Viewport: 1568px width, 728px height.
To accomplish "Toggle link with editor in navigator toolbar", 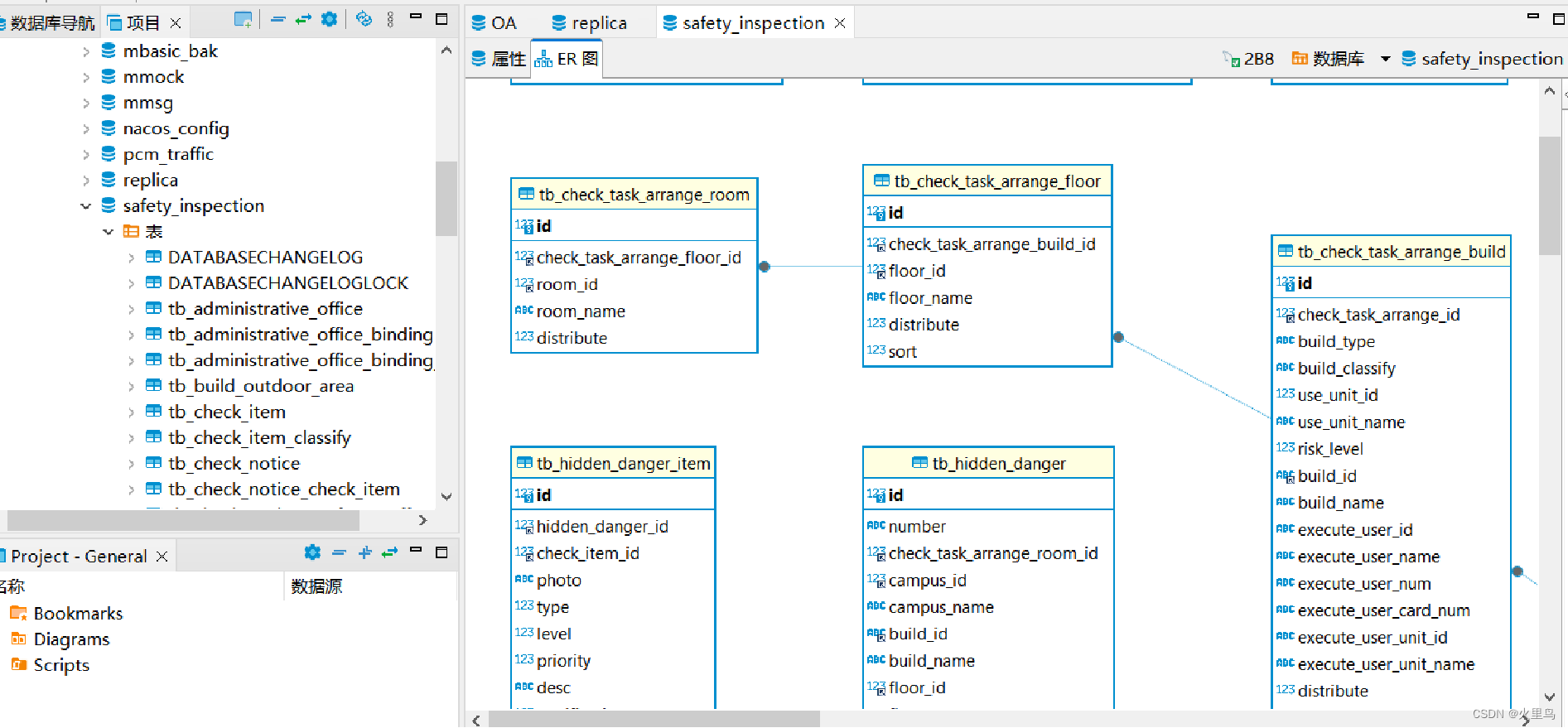I will pos(303,20).
